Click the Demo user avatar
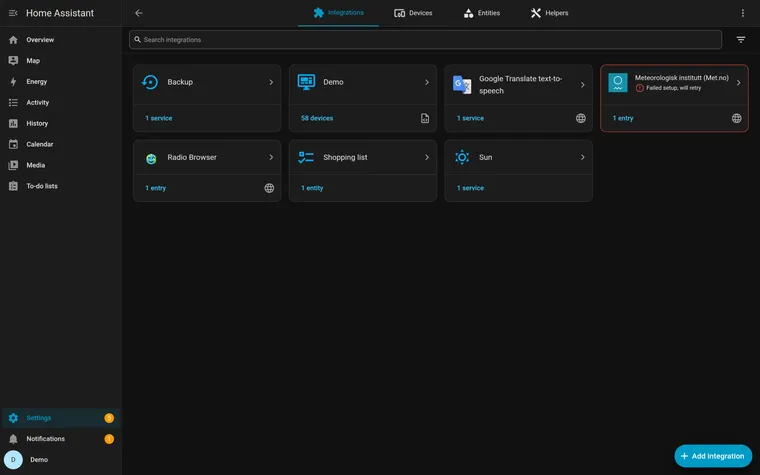 coord(13,459)
